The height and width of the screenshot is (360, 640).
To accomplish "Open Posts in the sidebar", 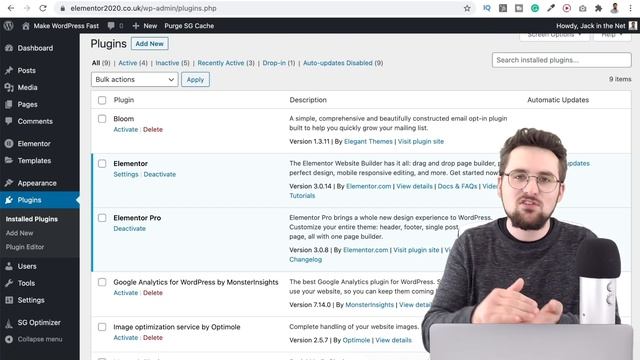I will pyautogui.click(x=27, y=71).
